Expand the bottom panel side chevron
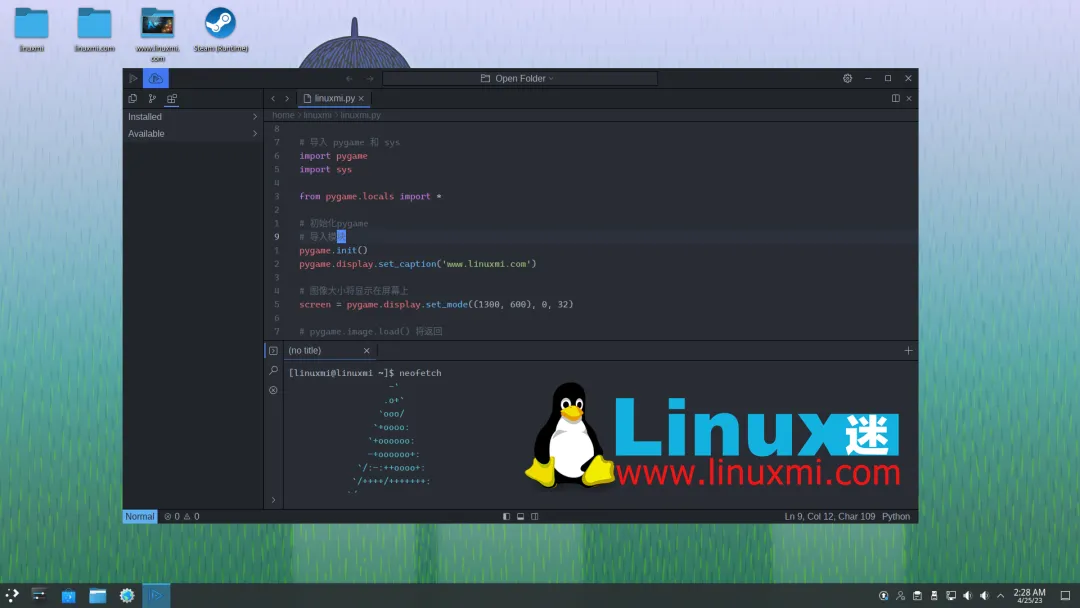Screen dimensions: 1080x608 [273, 500]
